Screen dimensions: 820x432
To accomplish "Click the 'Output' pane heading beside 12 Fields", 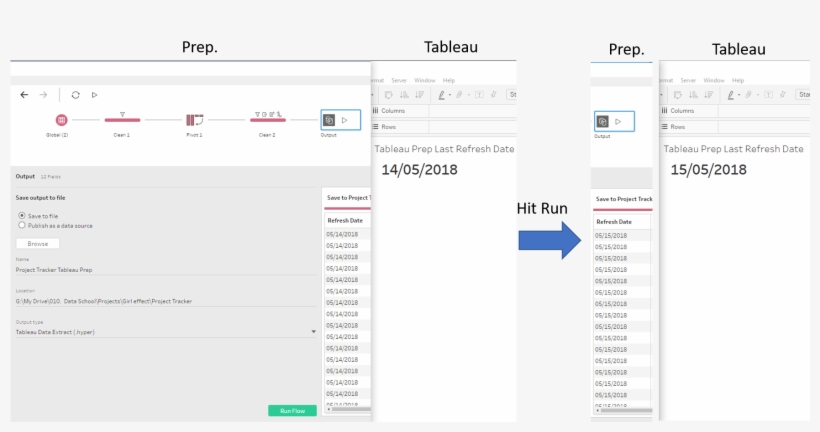I will (25, 176).
